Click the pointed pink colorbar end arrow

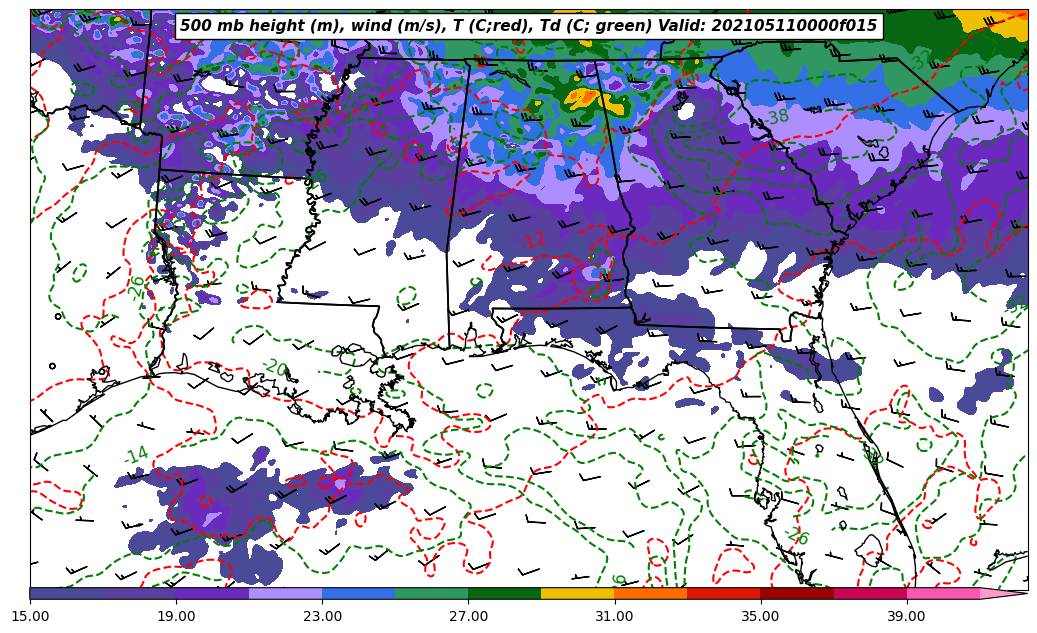pyautogui.click(x=1003, y=593)
